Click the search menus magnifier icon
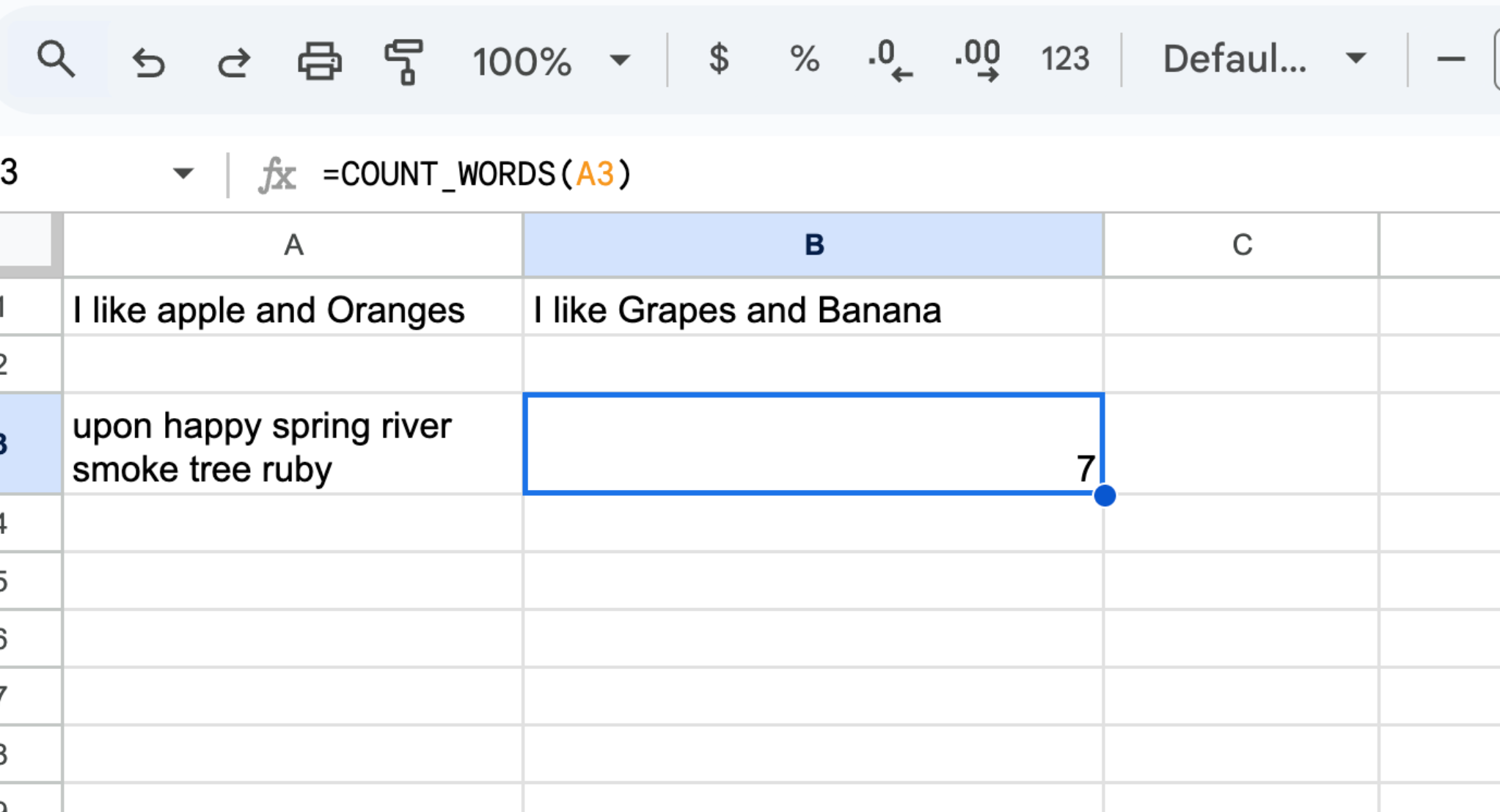 coord(56,59)
